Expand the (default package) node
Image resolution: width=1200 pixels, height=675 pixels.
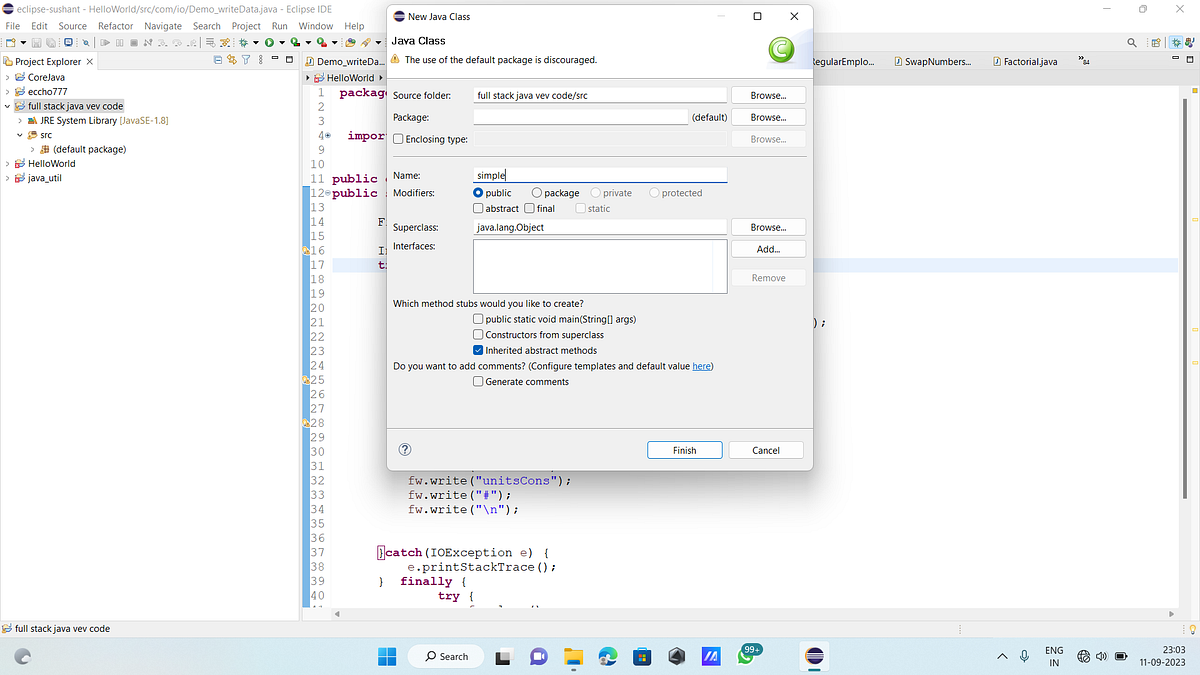(x=32, y=149)
